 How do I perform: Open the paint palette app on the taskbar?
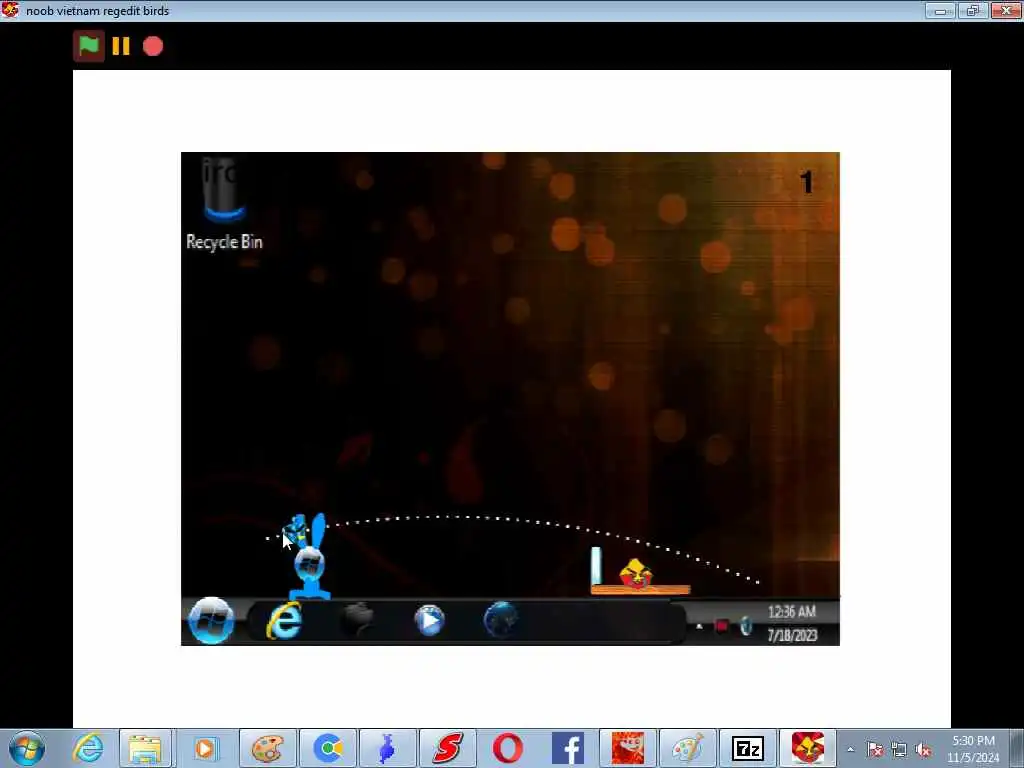(268, 748)
